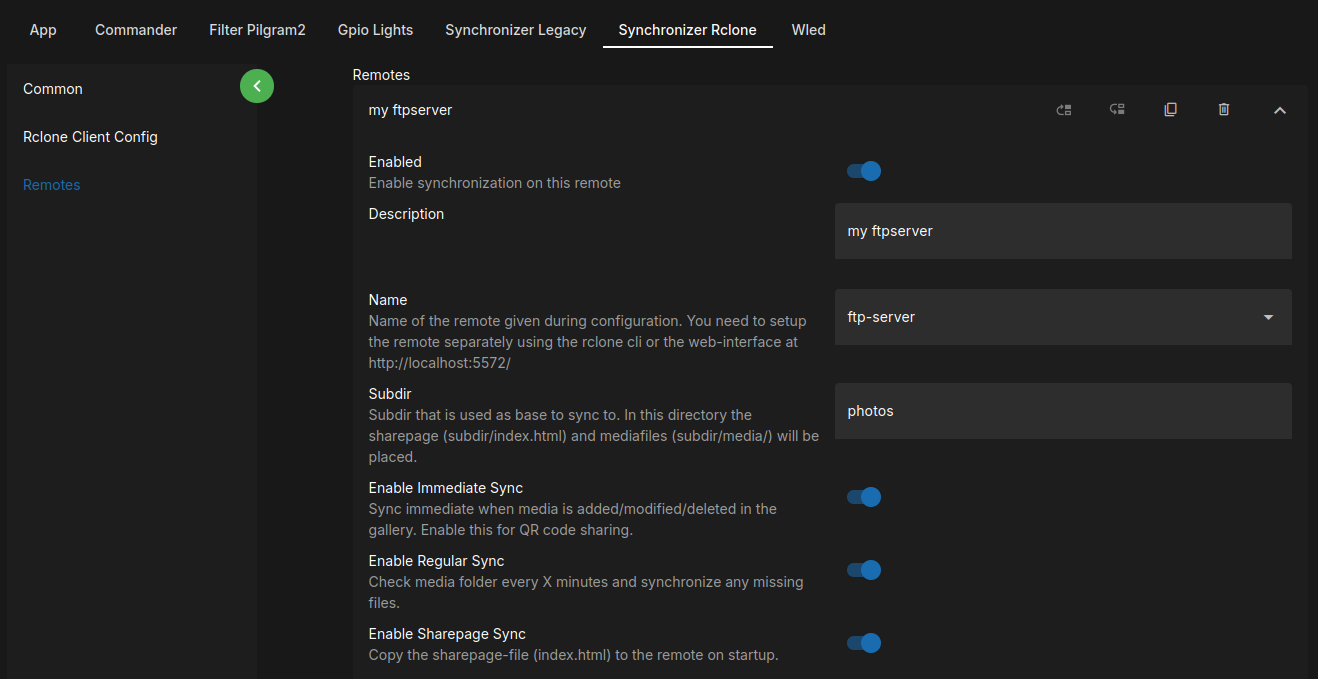The width and height of the screenshot is (1318, 679).
Task: Disable Regular Sync
Action: [863, 570]
